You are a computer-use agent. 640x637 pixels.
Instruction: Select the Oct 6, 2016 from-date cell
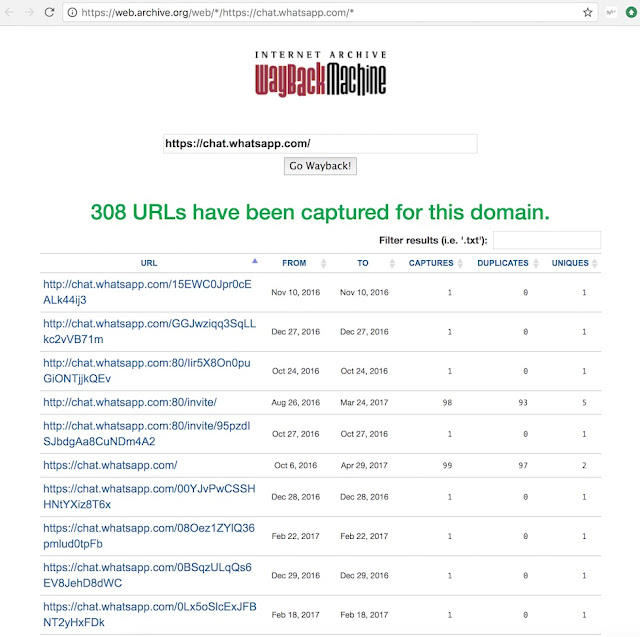[x=296, y=465]
